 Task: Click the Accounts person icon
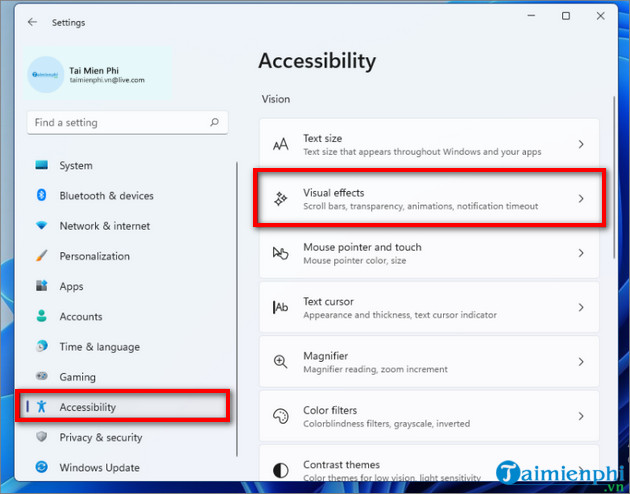[x=41, y=316]
